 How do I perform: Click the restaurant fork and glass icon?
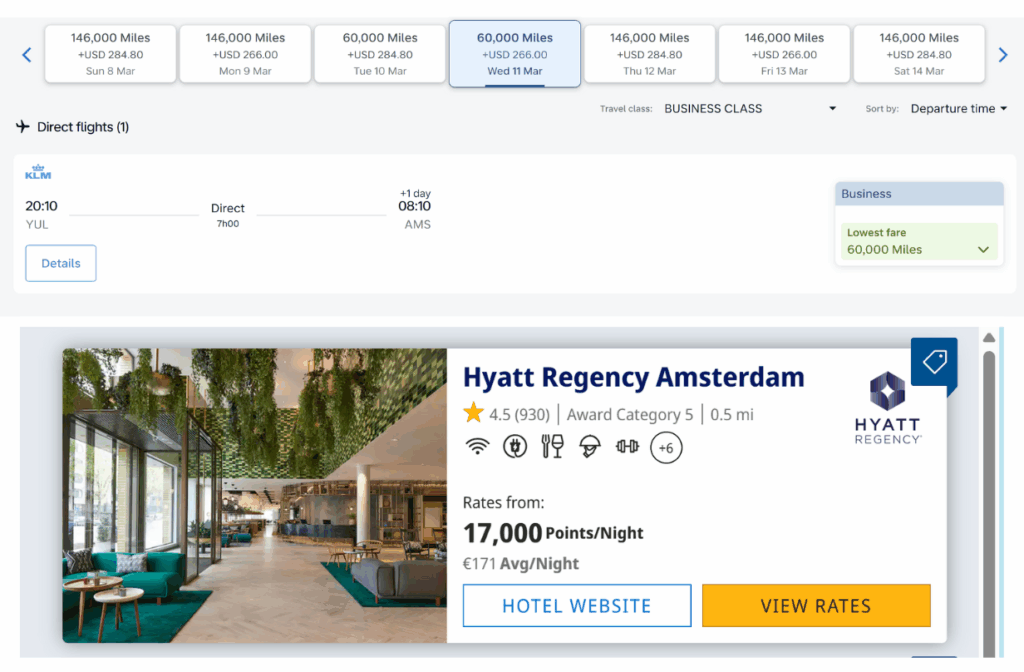552,447
